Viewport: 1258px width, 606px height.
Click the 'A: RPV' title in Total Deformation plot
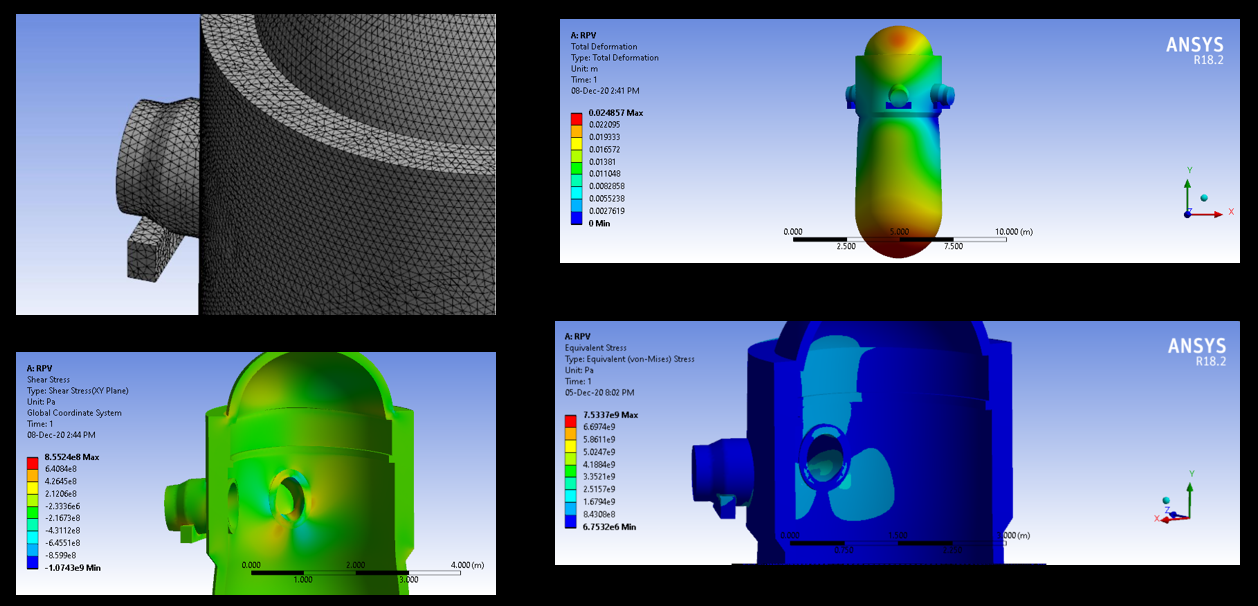click(x=584, y=36)
